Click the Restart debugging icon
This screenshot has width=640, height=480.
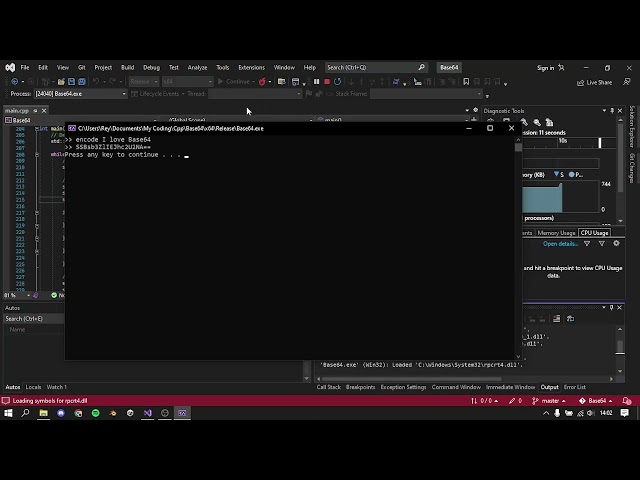point(338,82)
